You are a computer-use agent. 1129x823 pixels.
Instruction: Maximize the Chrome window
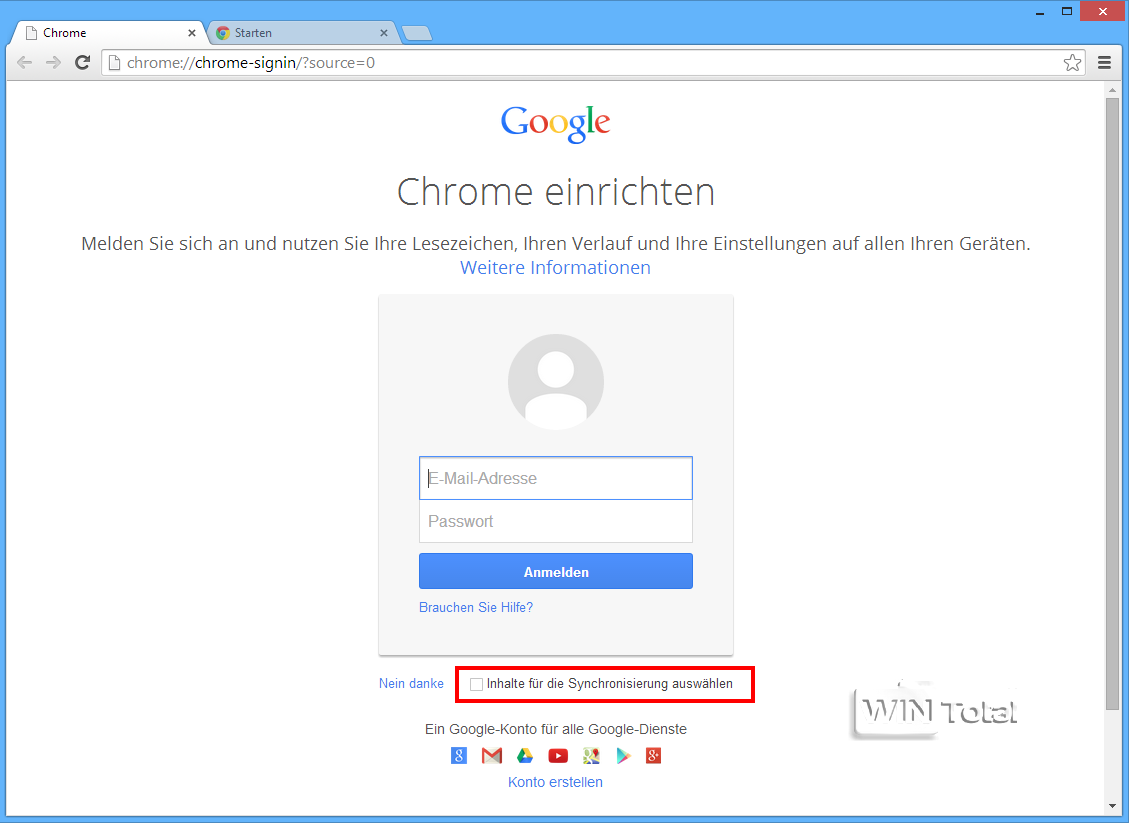[x=1066, y=12]
